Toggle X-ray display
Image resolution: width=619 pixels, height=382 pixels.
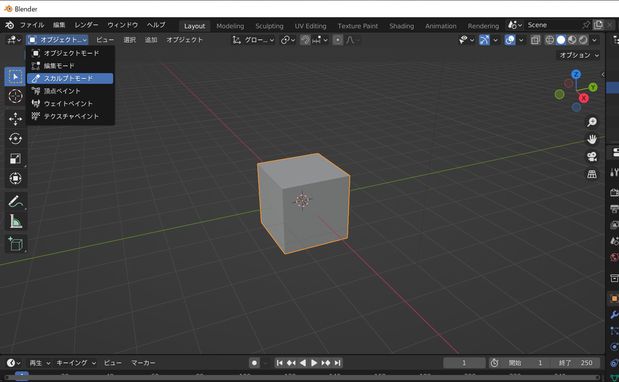click(535, 40)
